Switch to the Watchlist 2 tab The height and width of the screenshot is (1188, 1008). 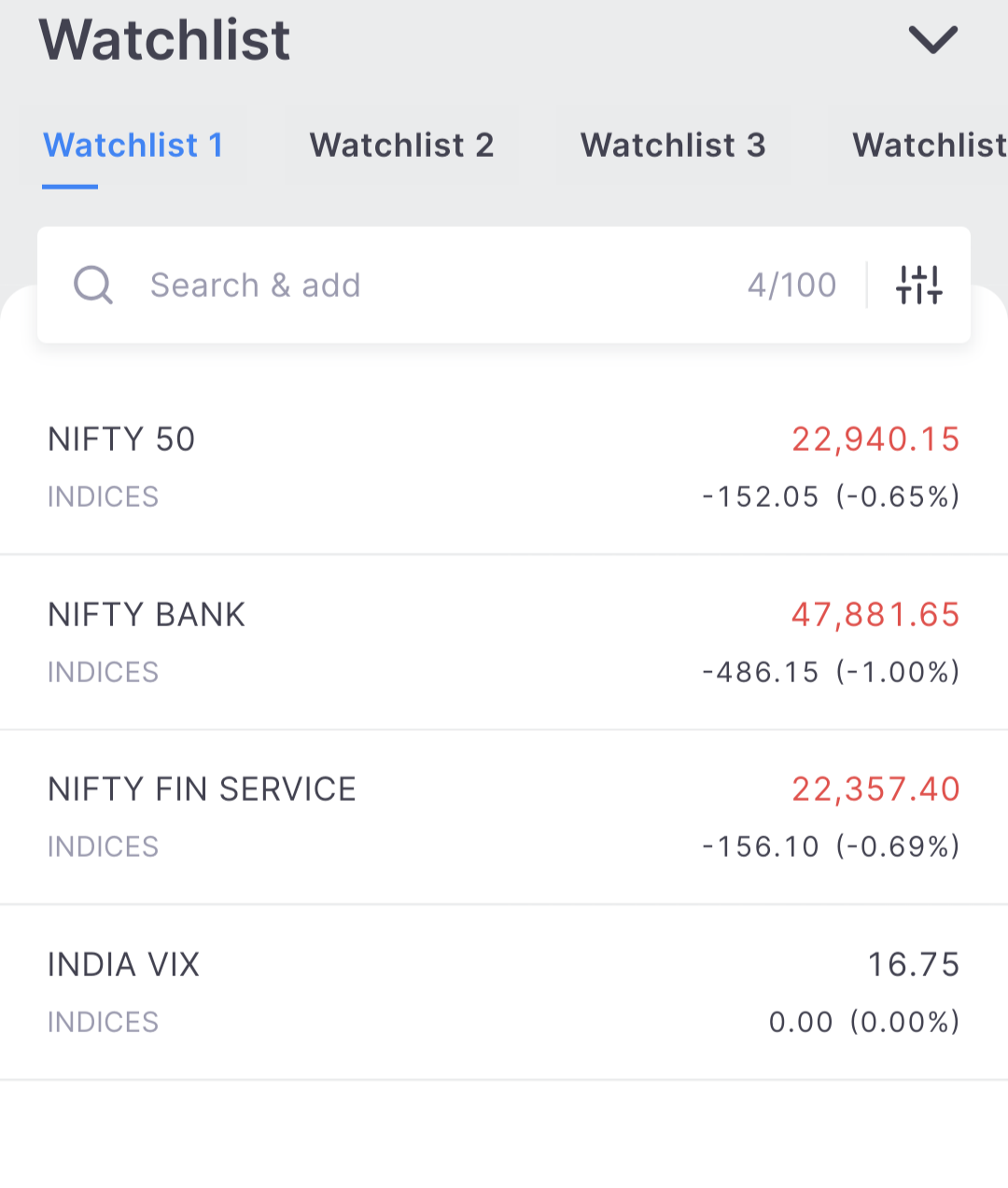click(401, 146)
